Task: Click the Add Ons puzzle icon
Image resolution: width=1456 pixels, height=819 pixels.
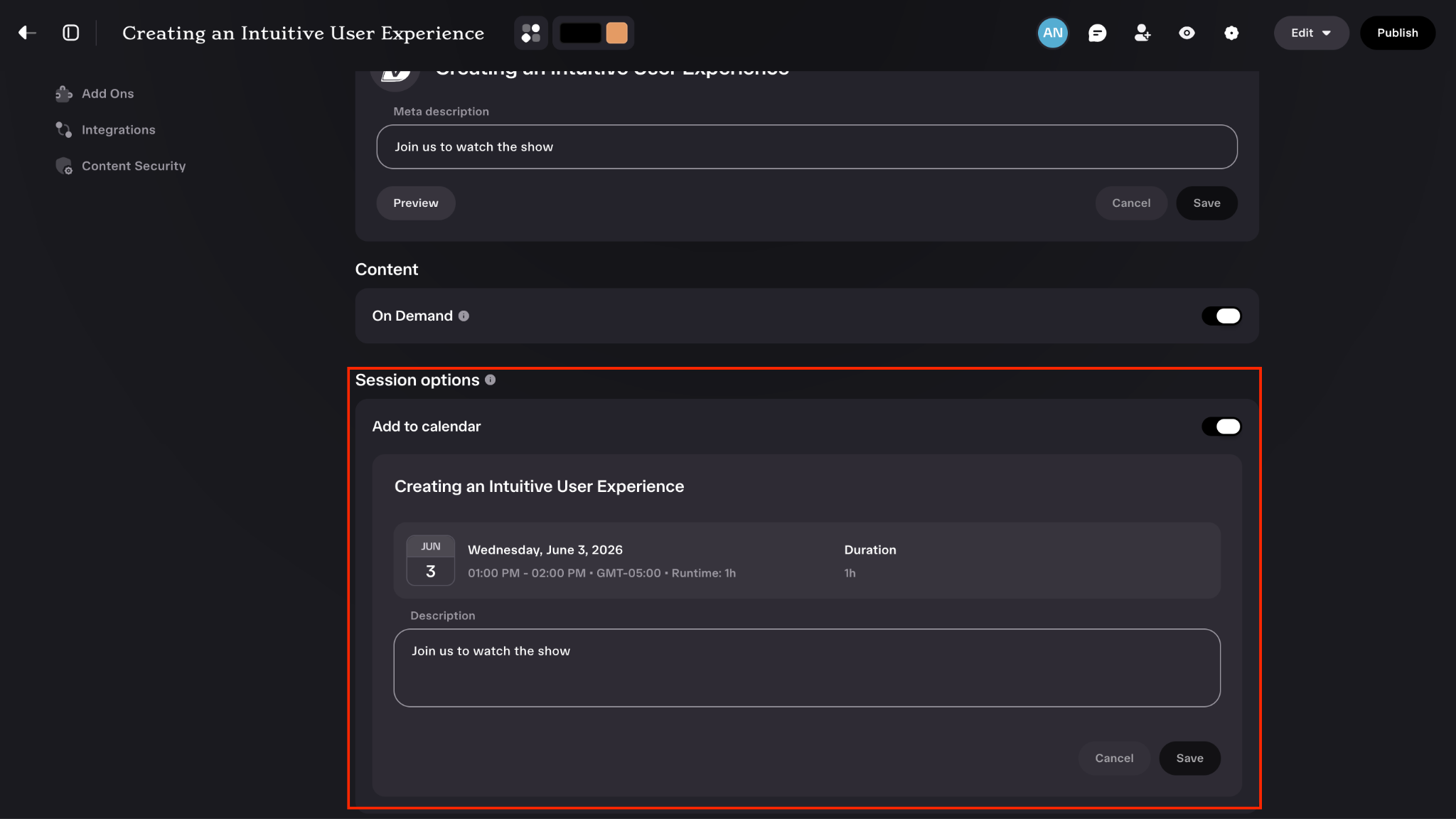Action: point(64,93)
